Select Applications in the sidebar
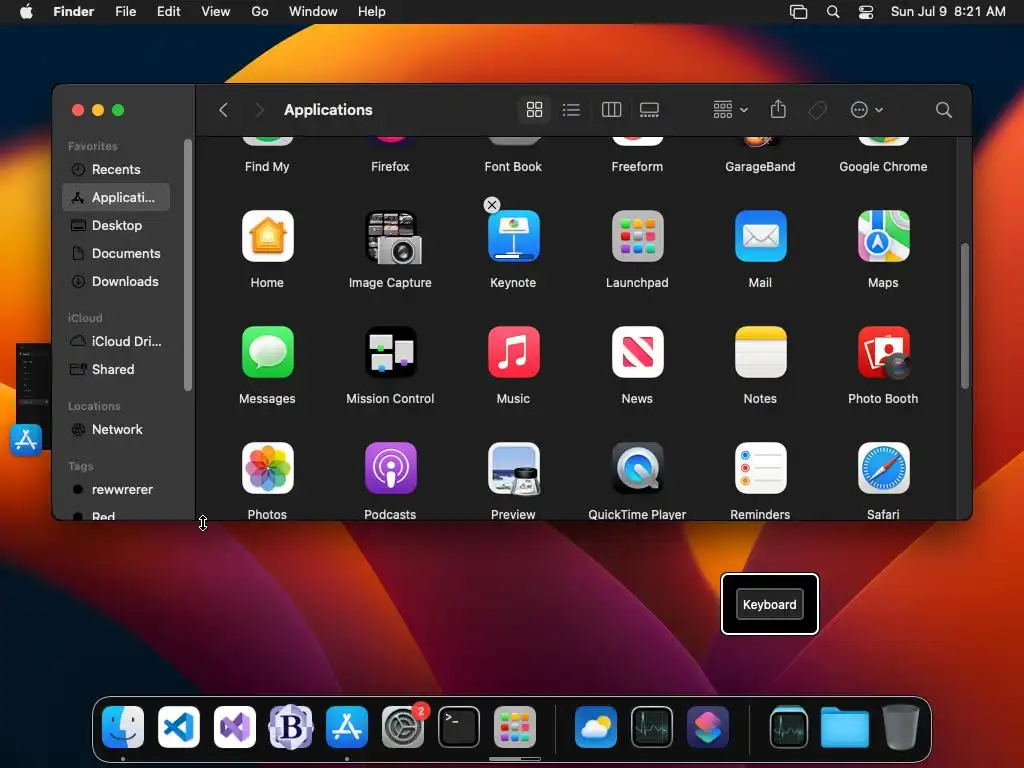This screenshot has width=1024, height=768. coord(116,197)
